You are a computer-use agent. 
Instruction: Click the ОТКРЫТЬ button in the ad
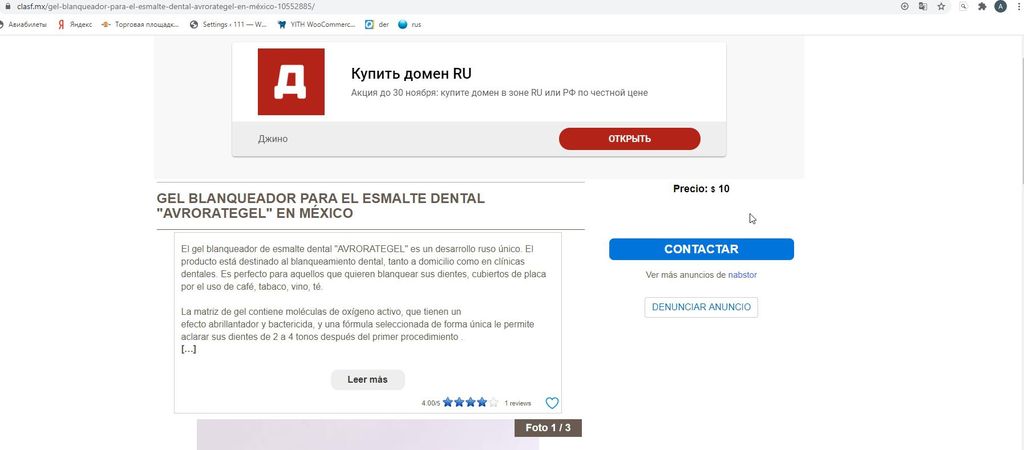click(x=630, y=138)
